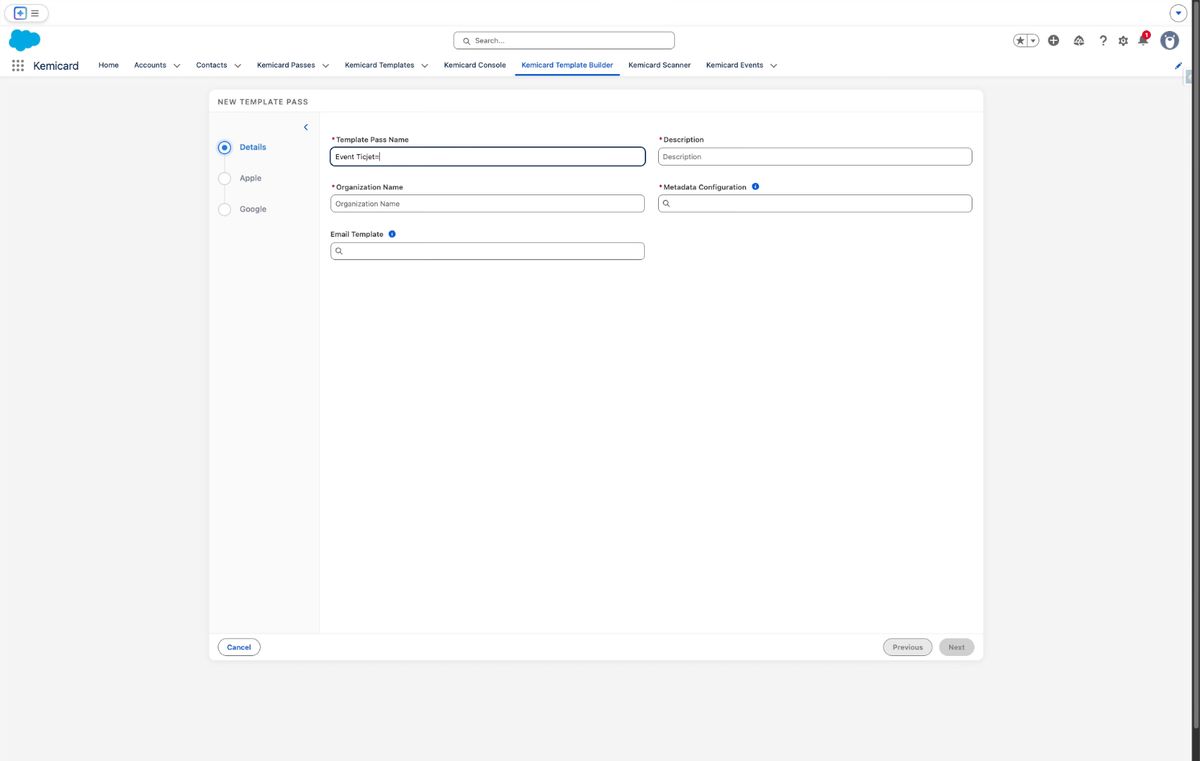
Task: Expand the Kemicard Templates dropdown chevron
Action: click(424, 66)
